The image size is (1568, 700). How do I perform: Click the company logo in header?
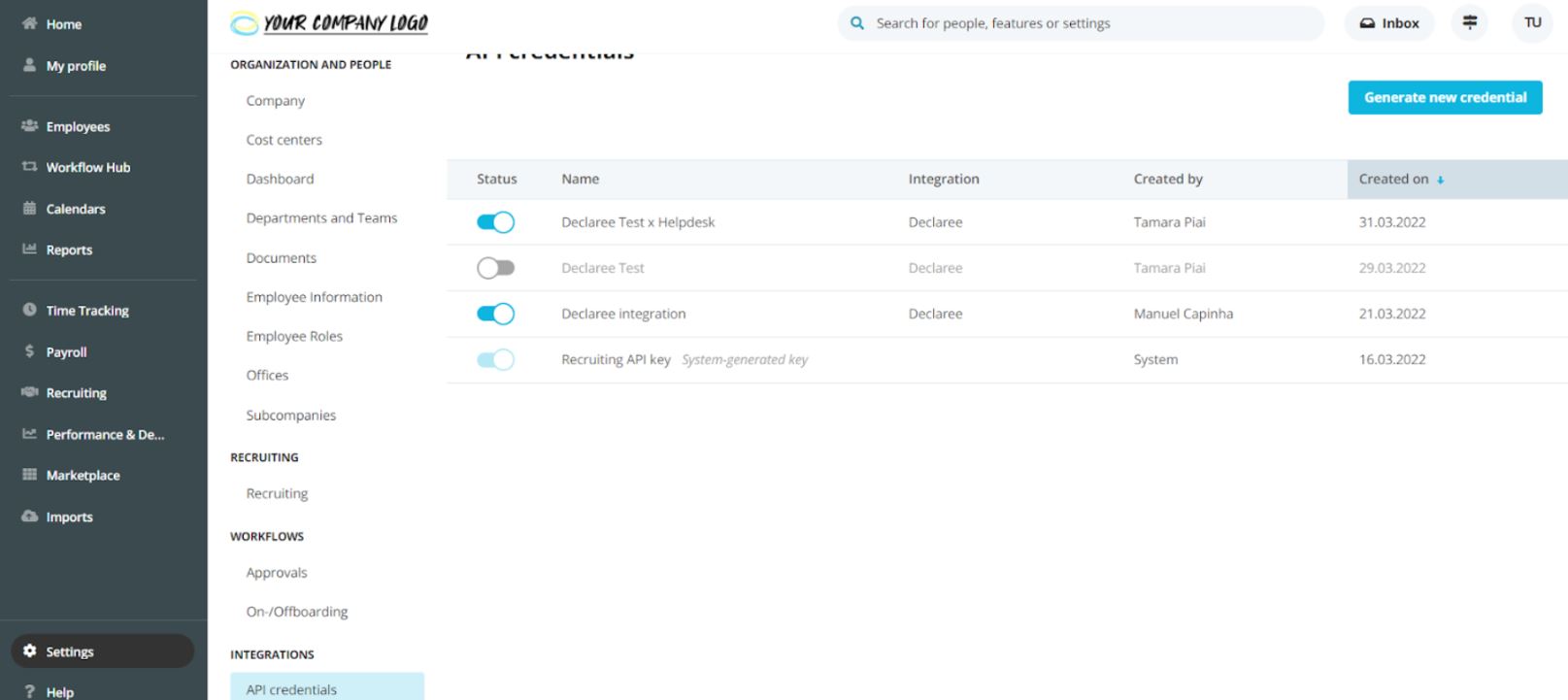coord(329,23)
